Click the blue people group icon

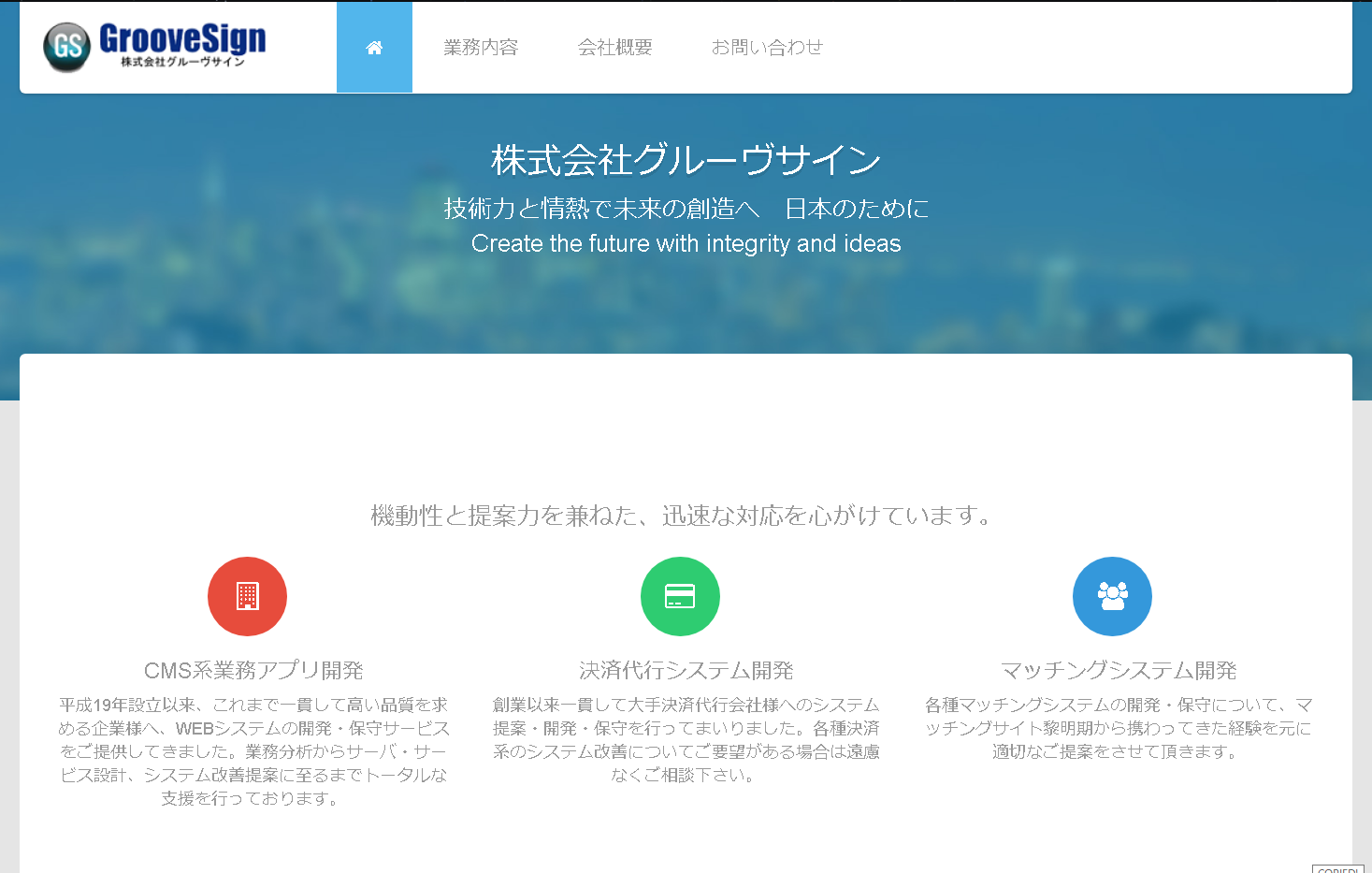click(1112, 596)
